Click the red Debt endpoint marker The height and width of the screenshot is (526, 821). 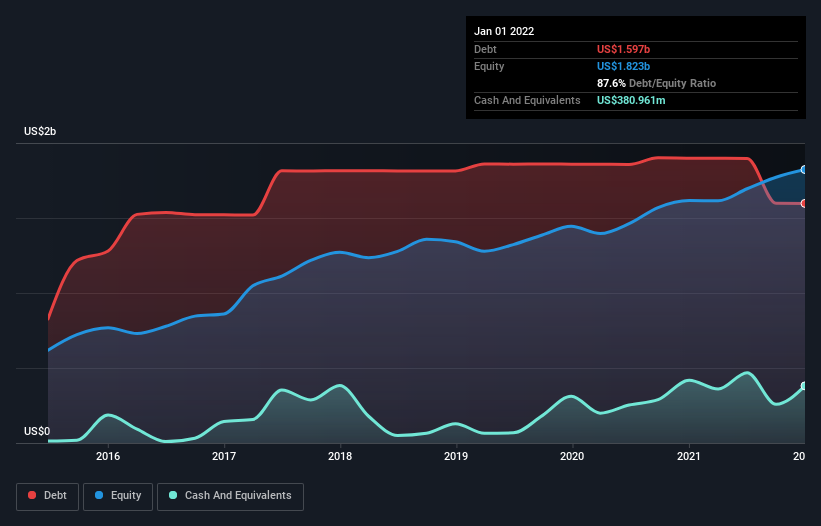click(804, 204)
